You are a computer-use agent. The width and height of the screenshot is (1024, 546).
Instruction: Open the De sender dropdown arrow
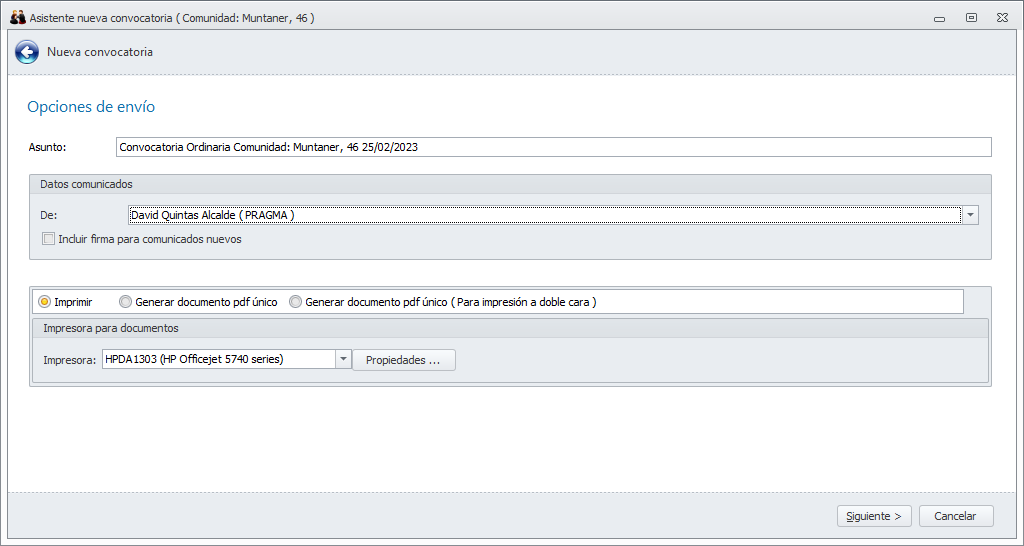coord(970,215)
